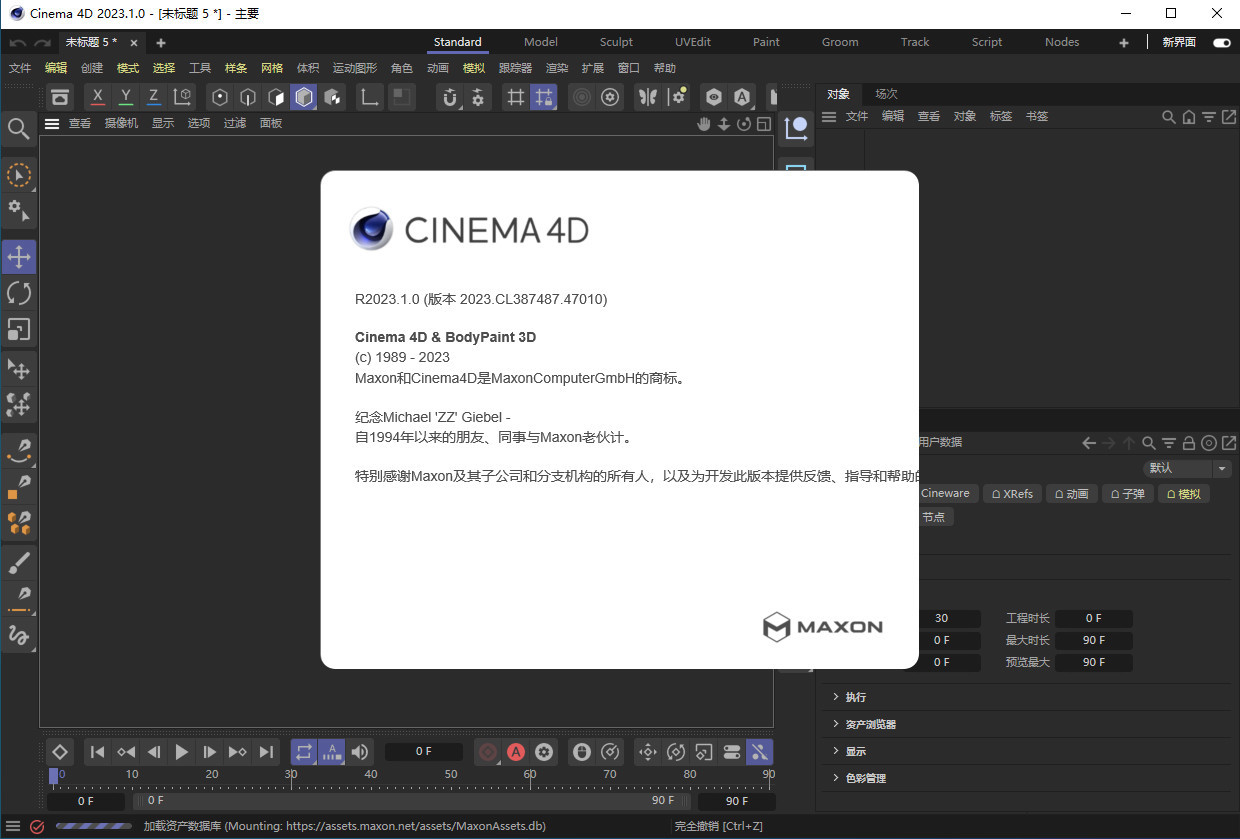
Task: Switch to Model layout tab
Action: coord(541,42)
